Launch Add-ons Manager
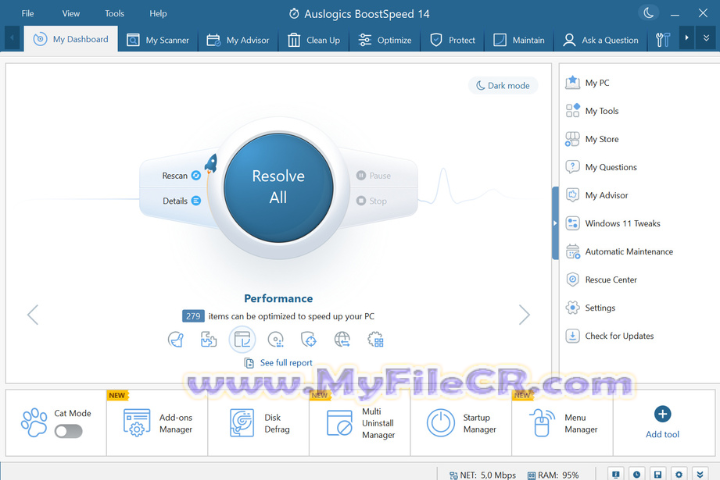The height and width of the screenshot is (480, 720). [x=158, y=423]
